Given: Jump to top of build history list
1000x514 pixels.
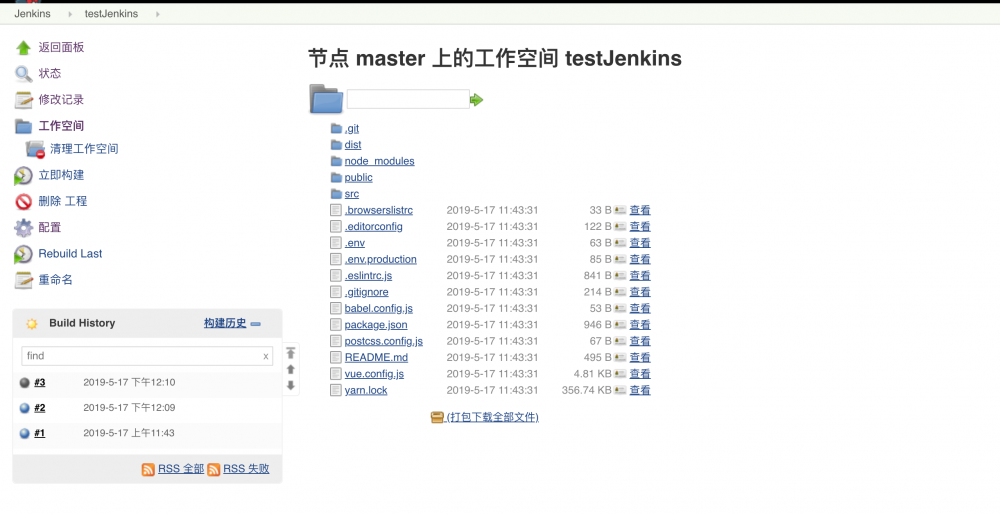Looking at the screenshot, I should 291,353.
